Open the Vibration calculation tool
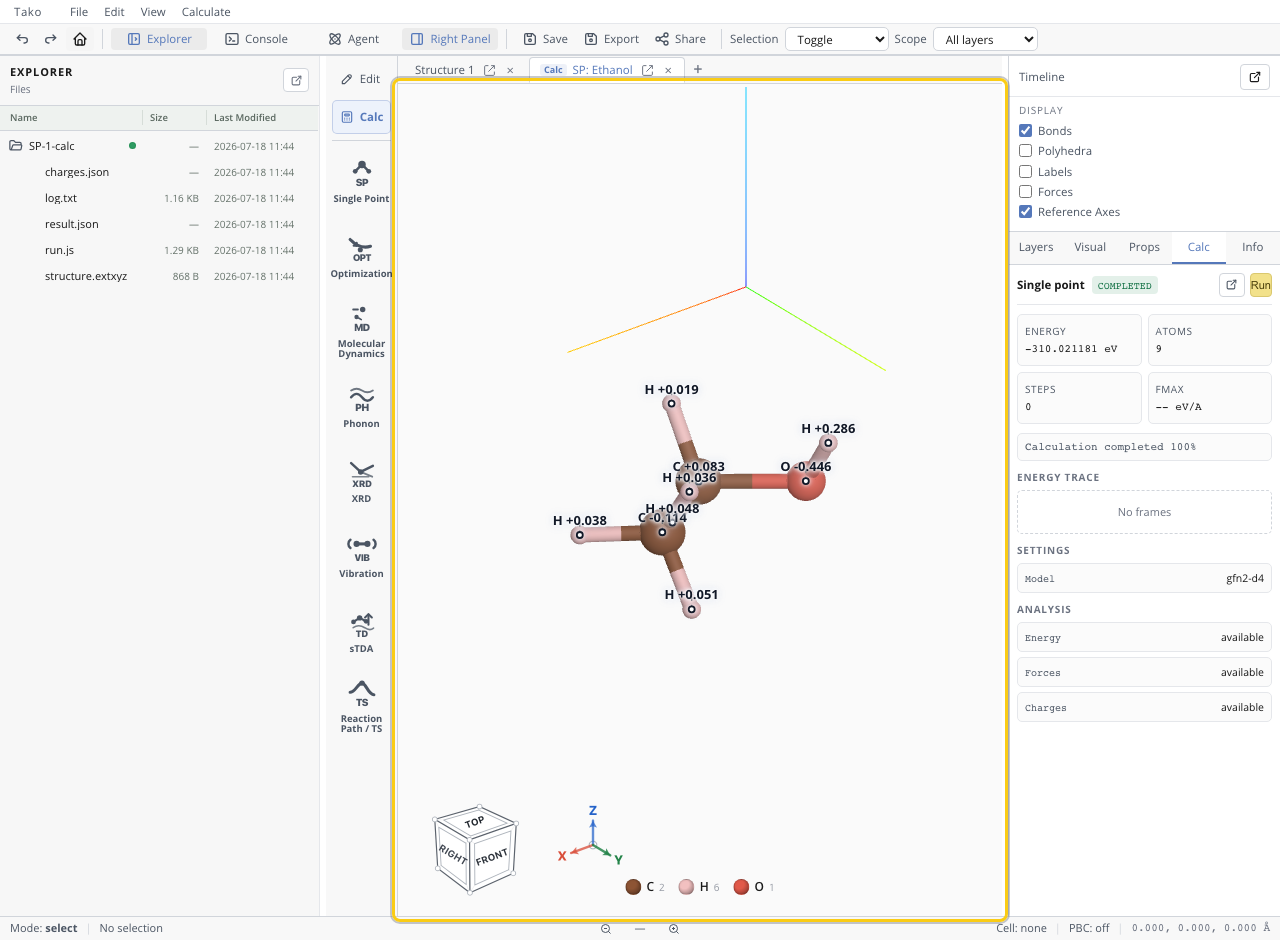Viewport: 1280px width, 940px height. (x=361, y=557)
